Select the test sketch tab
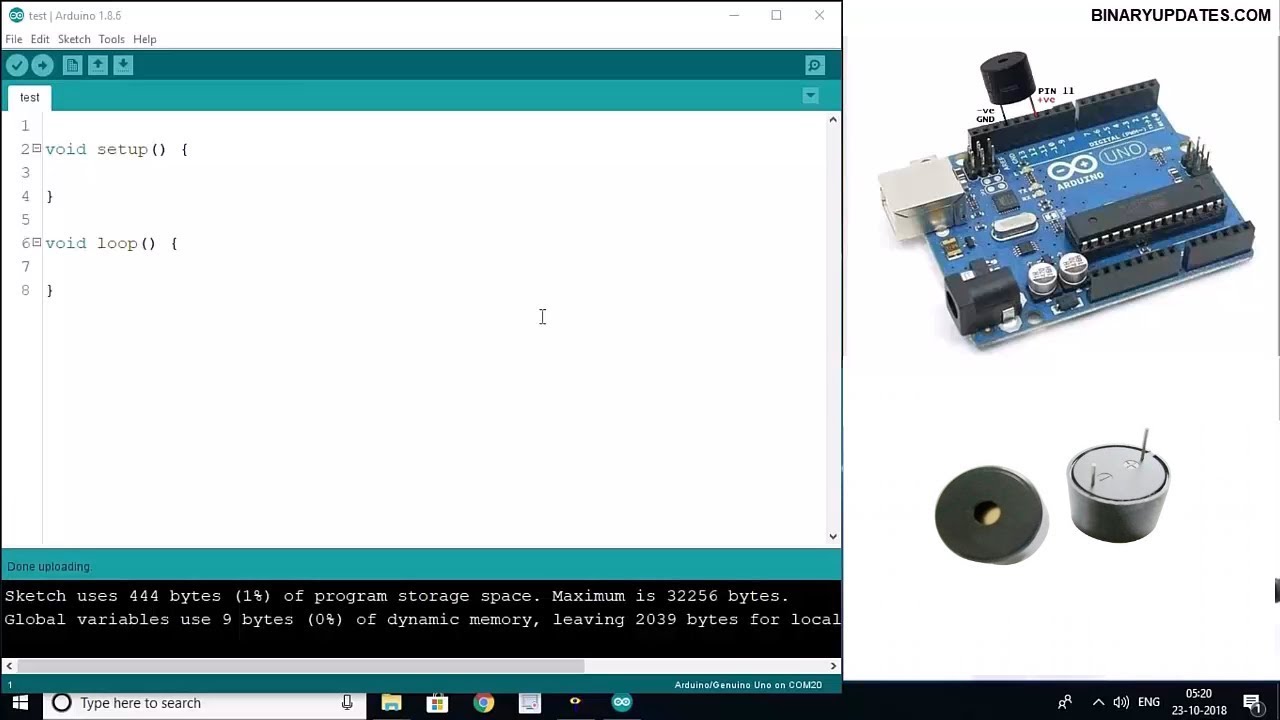Viewport: 1280px width, 720px height. [x=30, y=97]
